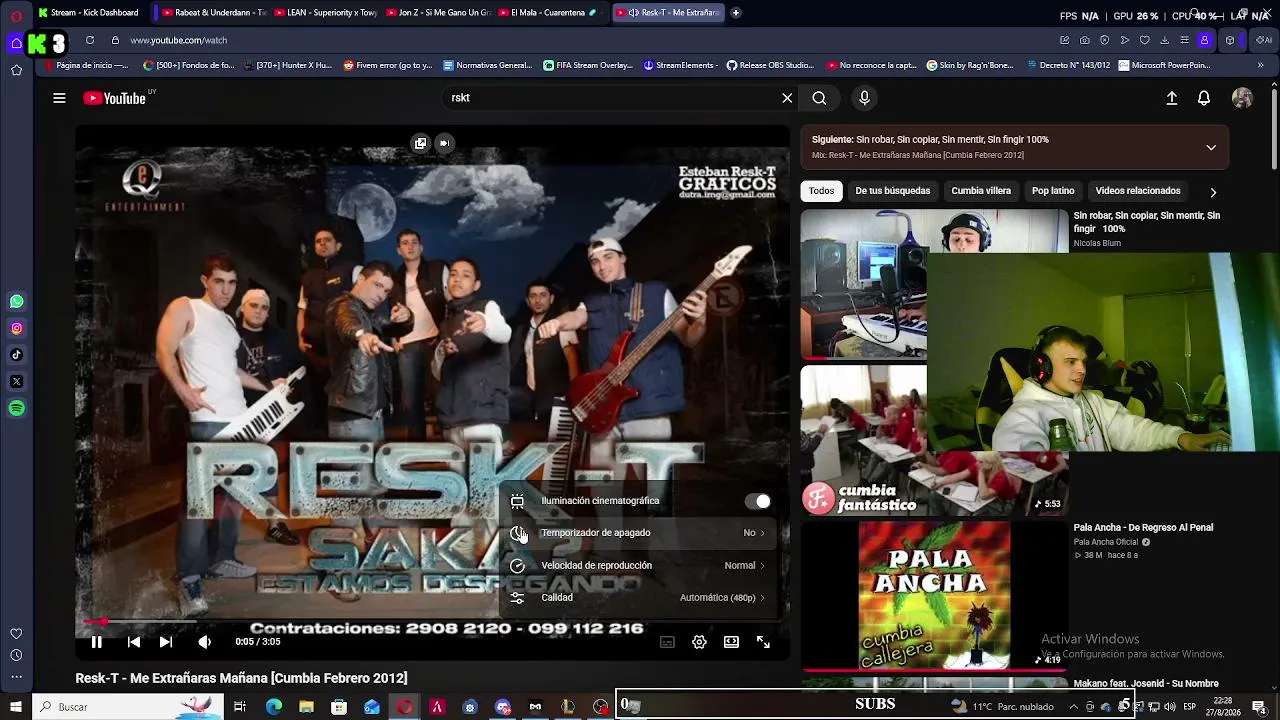
Task: Toggle Iluminación cinematográfica switch
Action: tap(757, 501)
